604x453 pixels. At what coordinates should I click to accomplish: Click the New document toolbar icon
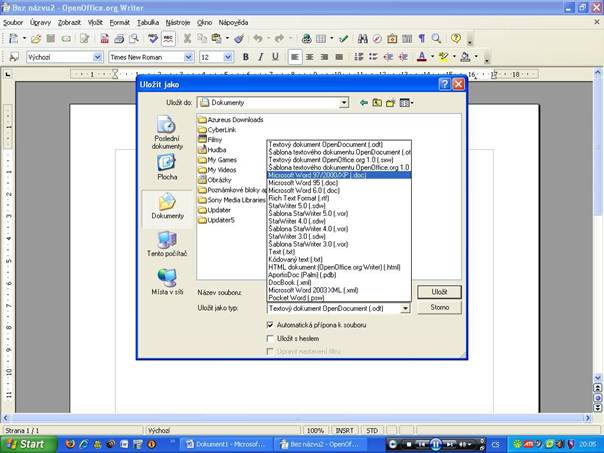pos(14,38)
